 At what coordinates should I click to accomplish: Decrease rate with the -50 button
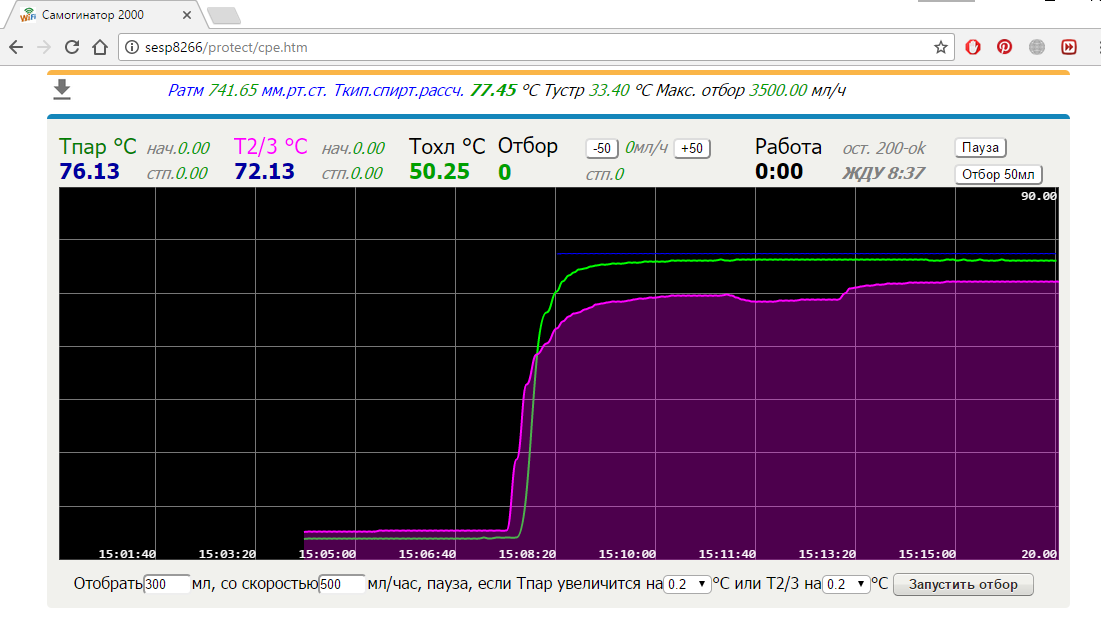602,148
